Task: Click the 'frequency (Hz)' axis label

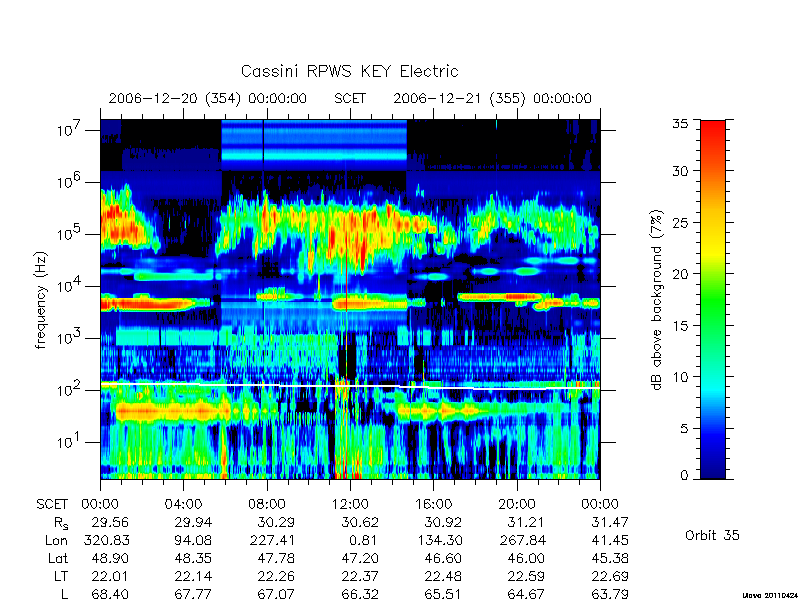Action: coord(41,300)
